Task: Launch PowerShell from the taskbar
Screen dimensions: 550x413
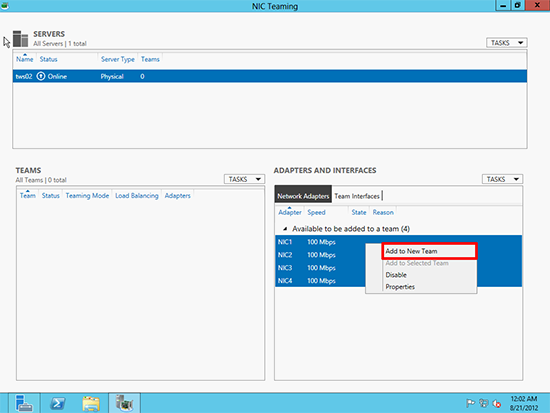Action: (58, 403)
